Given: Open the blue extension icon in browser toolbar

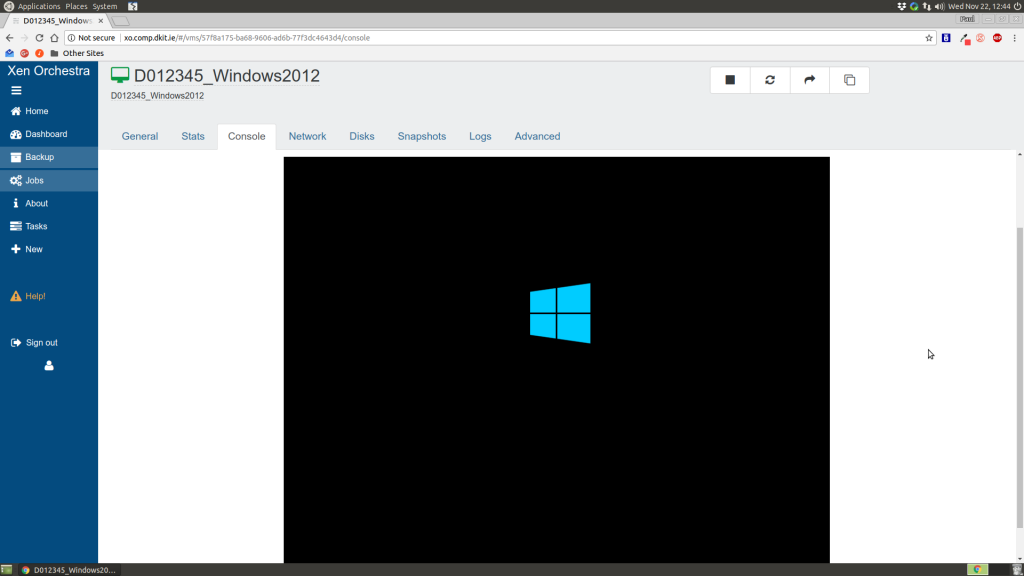Looking at the screenshot, I should point(946,38).
